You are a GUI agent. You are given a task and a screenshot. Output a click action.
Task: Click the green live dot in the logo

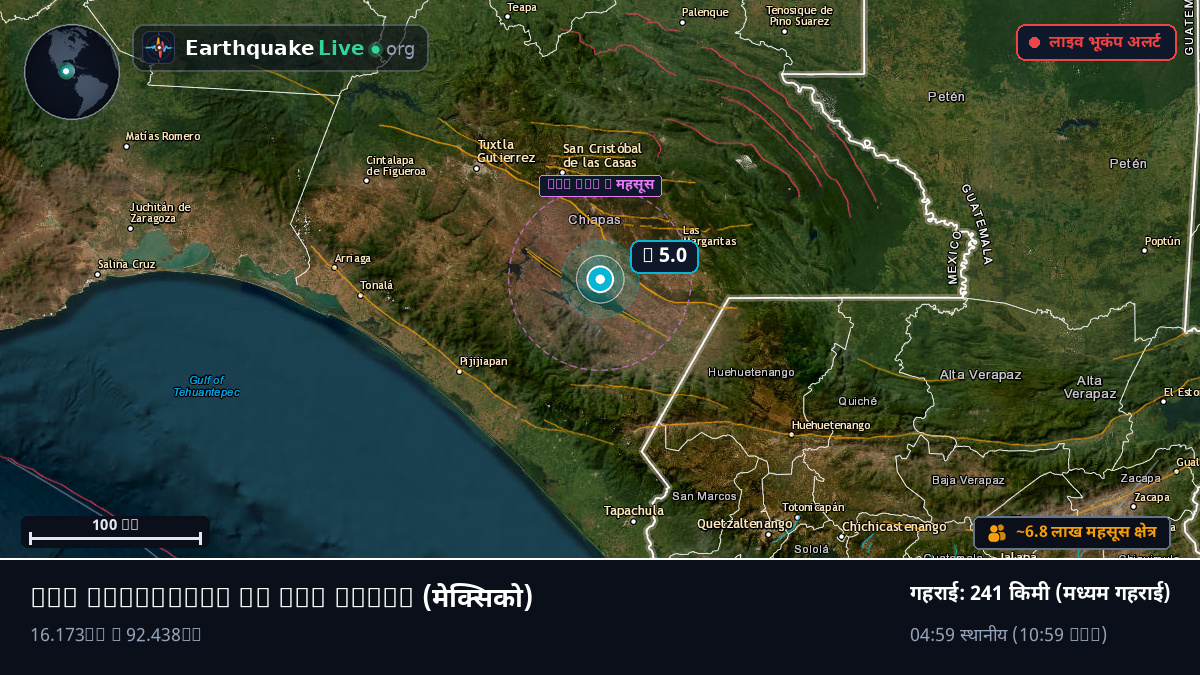click(376, 49)
